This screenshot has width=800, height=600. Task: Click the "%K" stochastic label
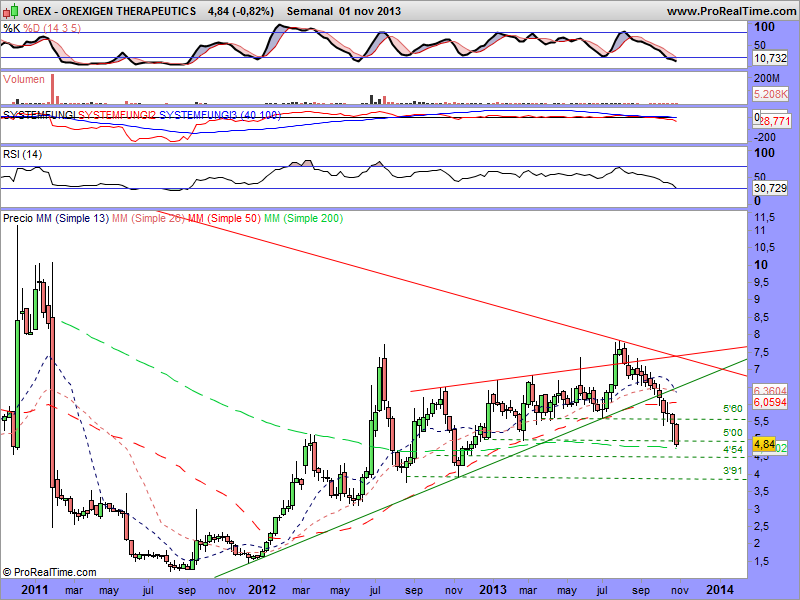[11, 28]
